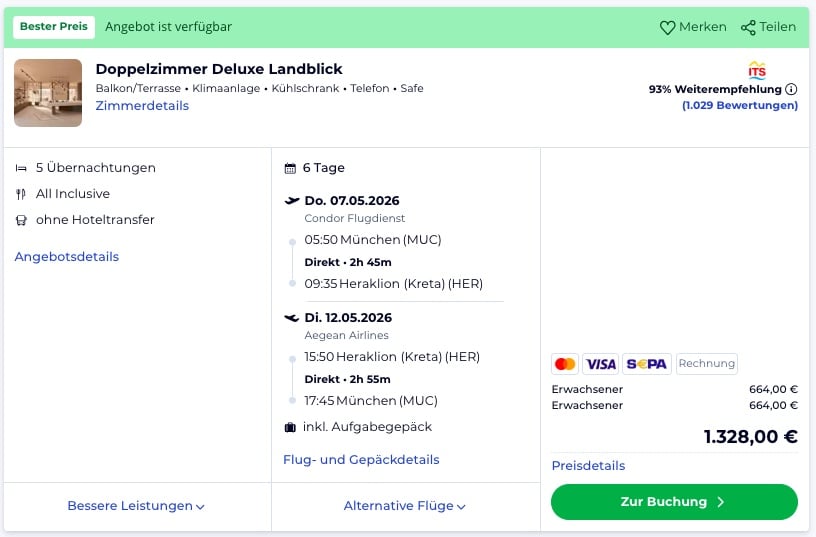Open the 1.029 Bewertungen reviews link
Viewport: 816px width, 537px height.
[740, 106]
